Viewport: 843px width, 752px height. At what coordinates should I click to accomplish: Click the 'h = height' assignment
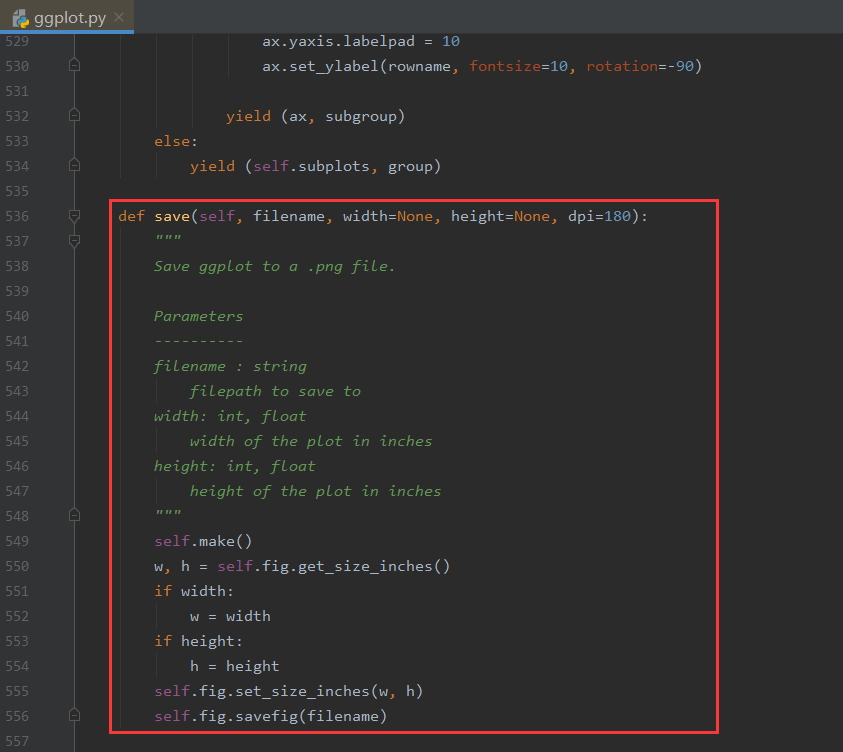tap(234, 666)
